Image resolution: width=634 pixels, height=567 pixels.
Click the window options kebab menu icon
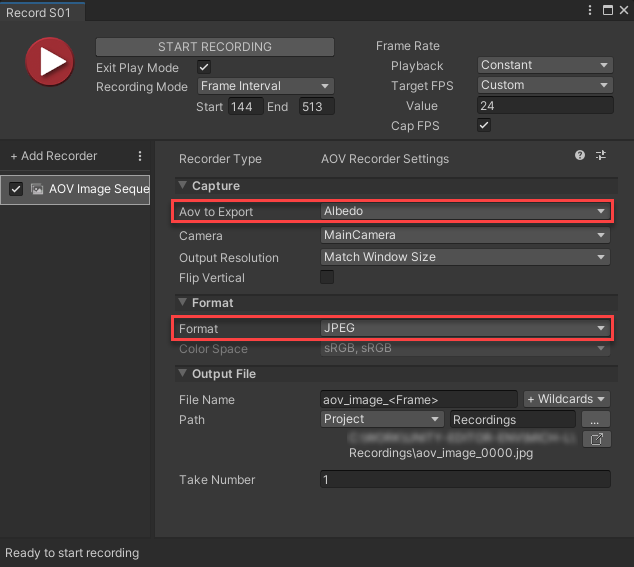coord(588,10)
